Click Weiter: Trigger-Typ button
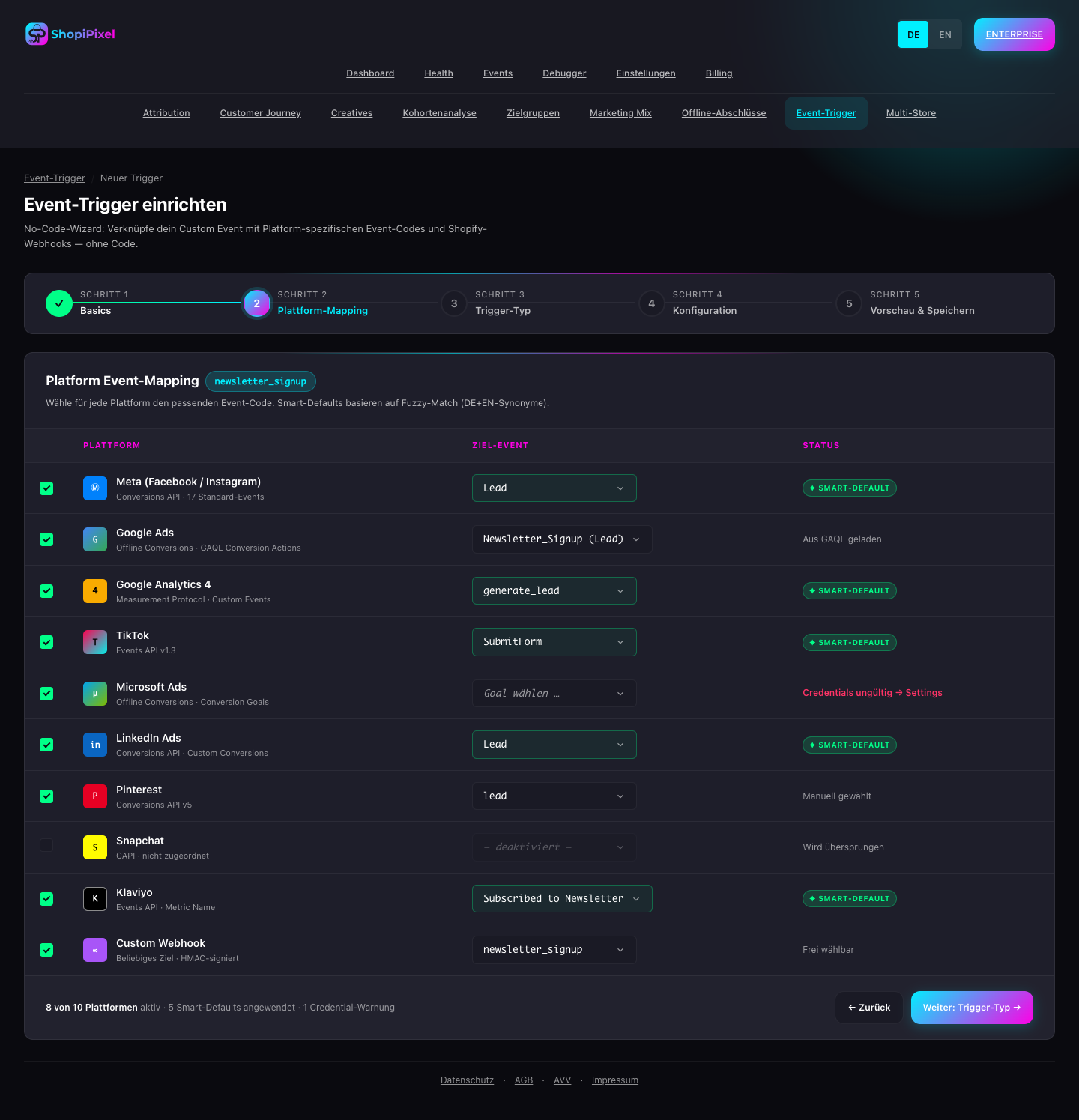The image size is (1079, 1120). [972, 1008]
